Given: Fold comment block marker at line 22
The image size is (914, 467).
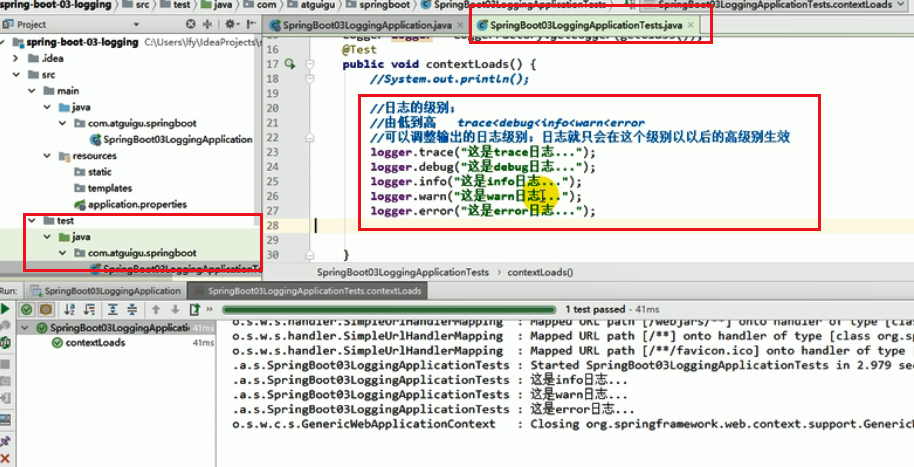Looking at the screenshot, I should (x=310, y=138).
